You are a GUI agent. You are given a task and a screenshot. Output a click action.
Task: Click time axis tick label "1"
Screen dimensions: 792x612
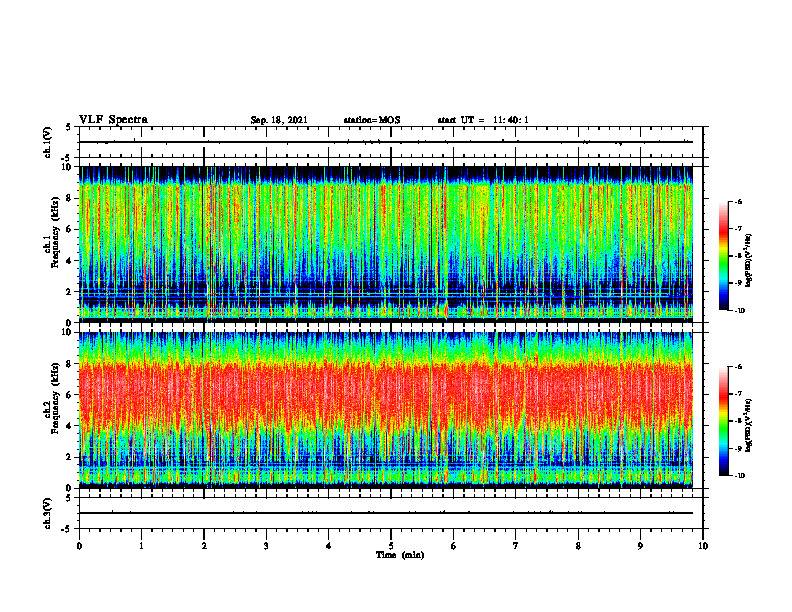(x=141, y=546)
